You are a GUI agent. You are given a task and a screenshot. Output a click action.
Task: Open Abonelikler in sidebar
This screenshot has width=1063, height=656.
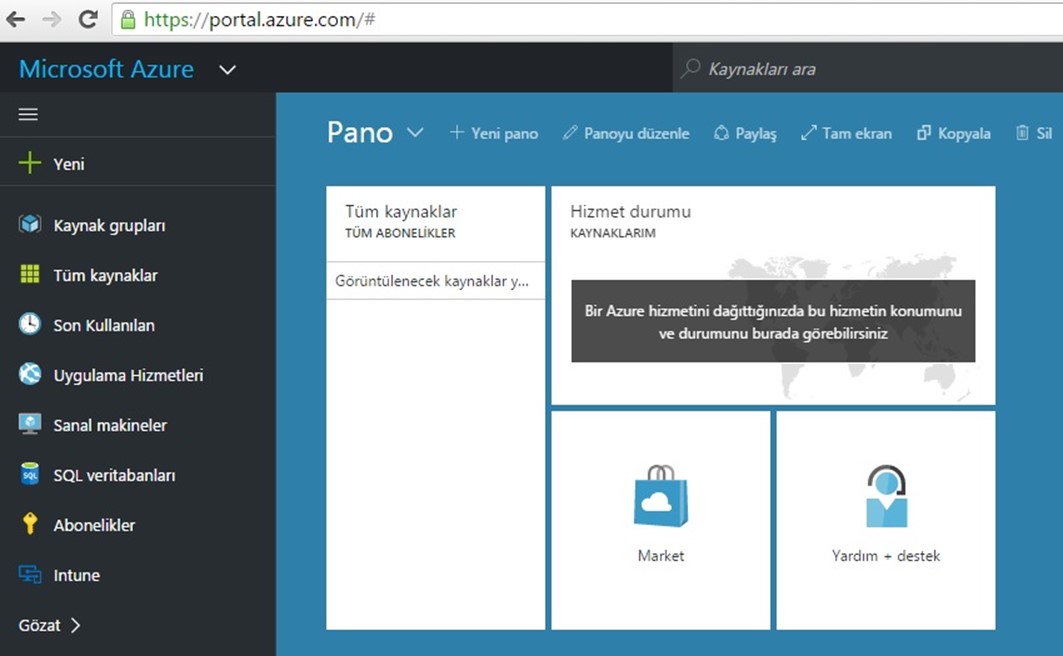click(94, 525)
